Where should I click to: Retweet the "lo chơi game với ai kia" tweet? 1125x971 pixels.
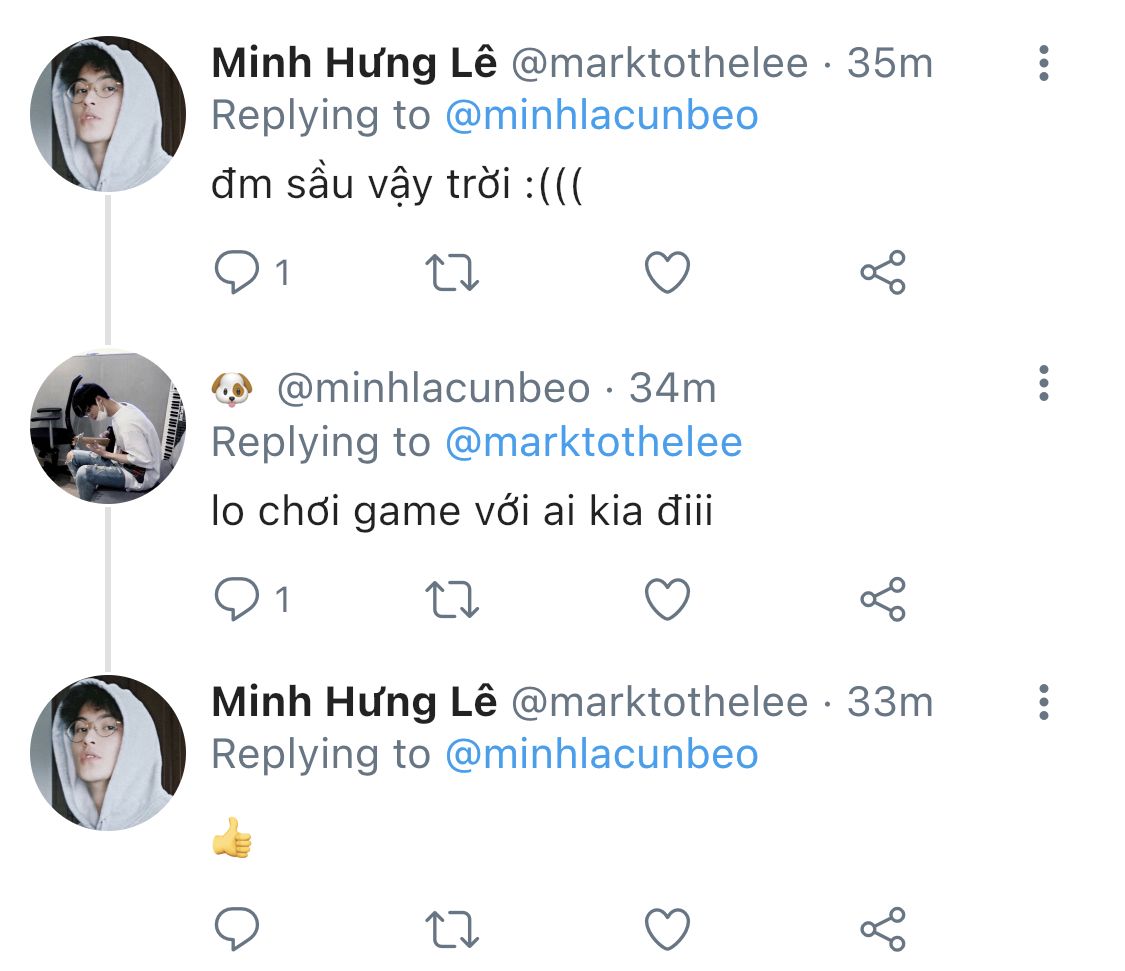[452, 599]
